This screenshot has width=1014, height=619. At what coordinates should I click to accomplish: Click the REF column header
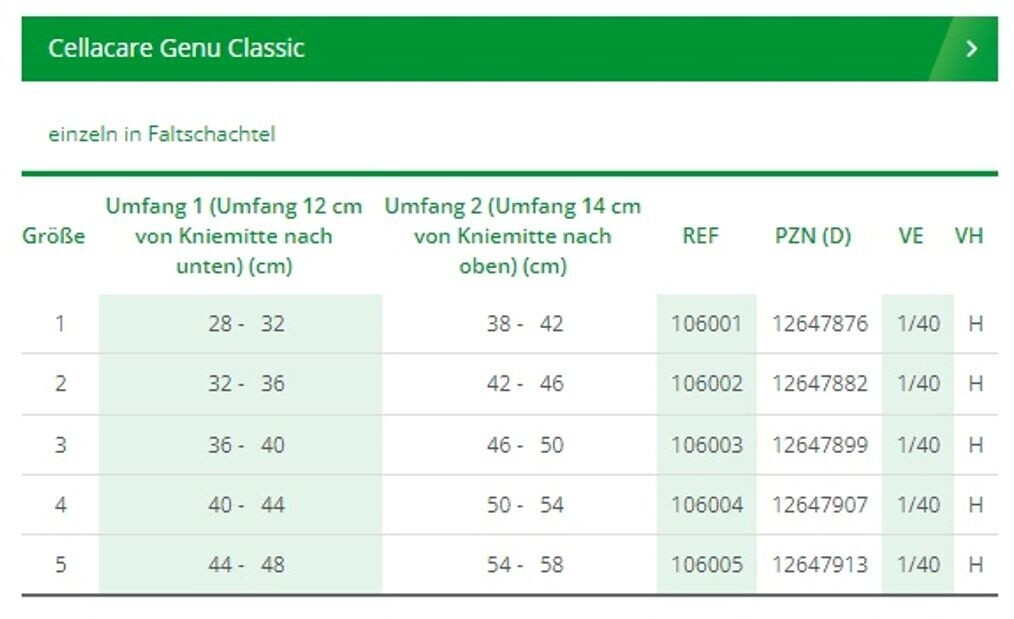tap(700, 237)
